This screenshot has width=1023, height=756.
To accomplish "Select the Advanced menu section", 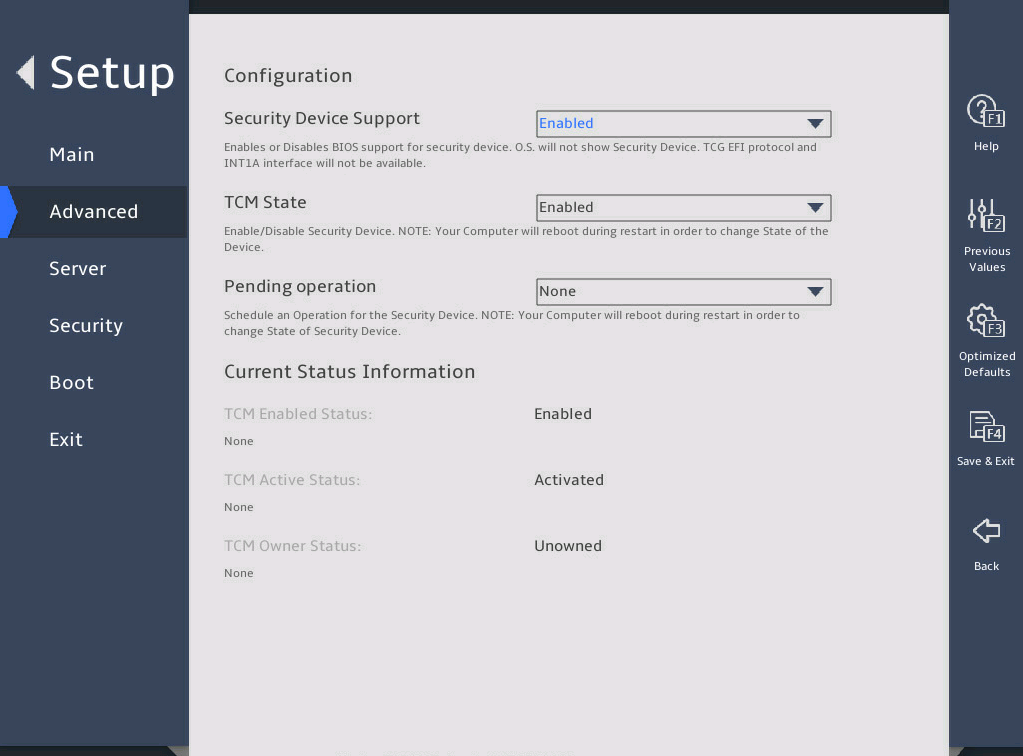I will pyautogui.click(x=94, y=211).
